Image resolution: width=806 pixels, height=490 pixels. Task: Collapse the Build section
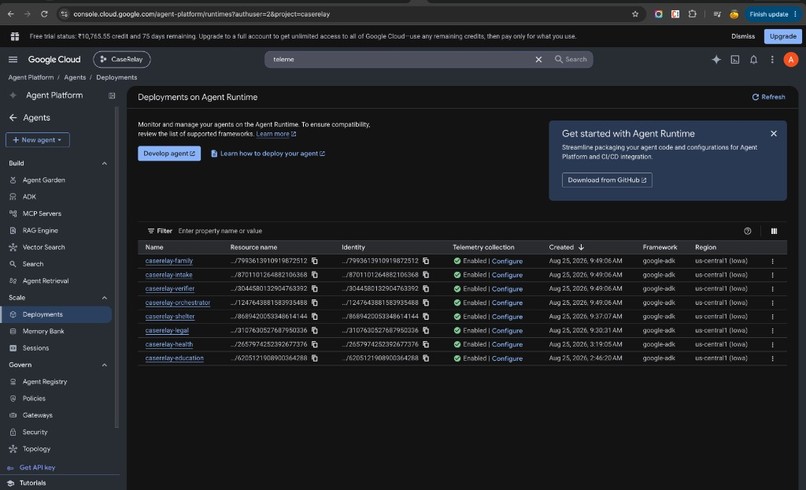[104, 164]
